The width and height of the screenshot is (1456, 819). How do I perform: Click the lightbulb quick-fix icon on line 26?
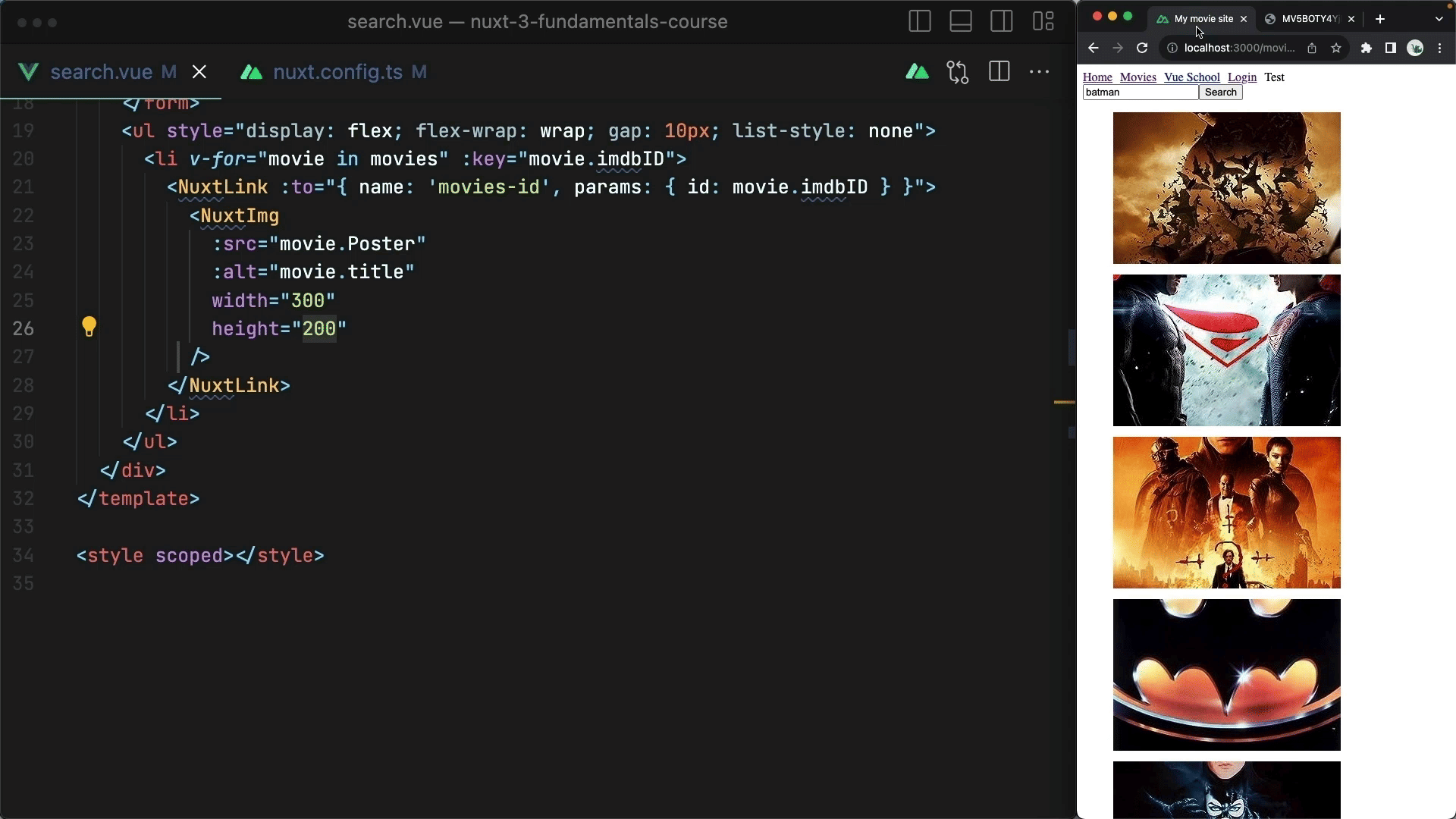tap(89, 327)
